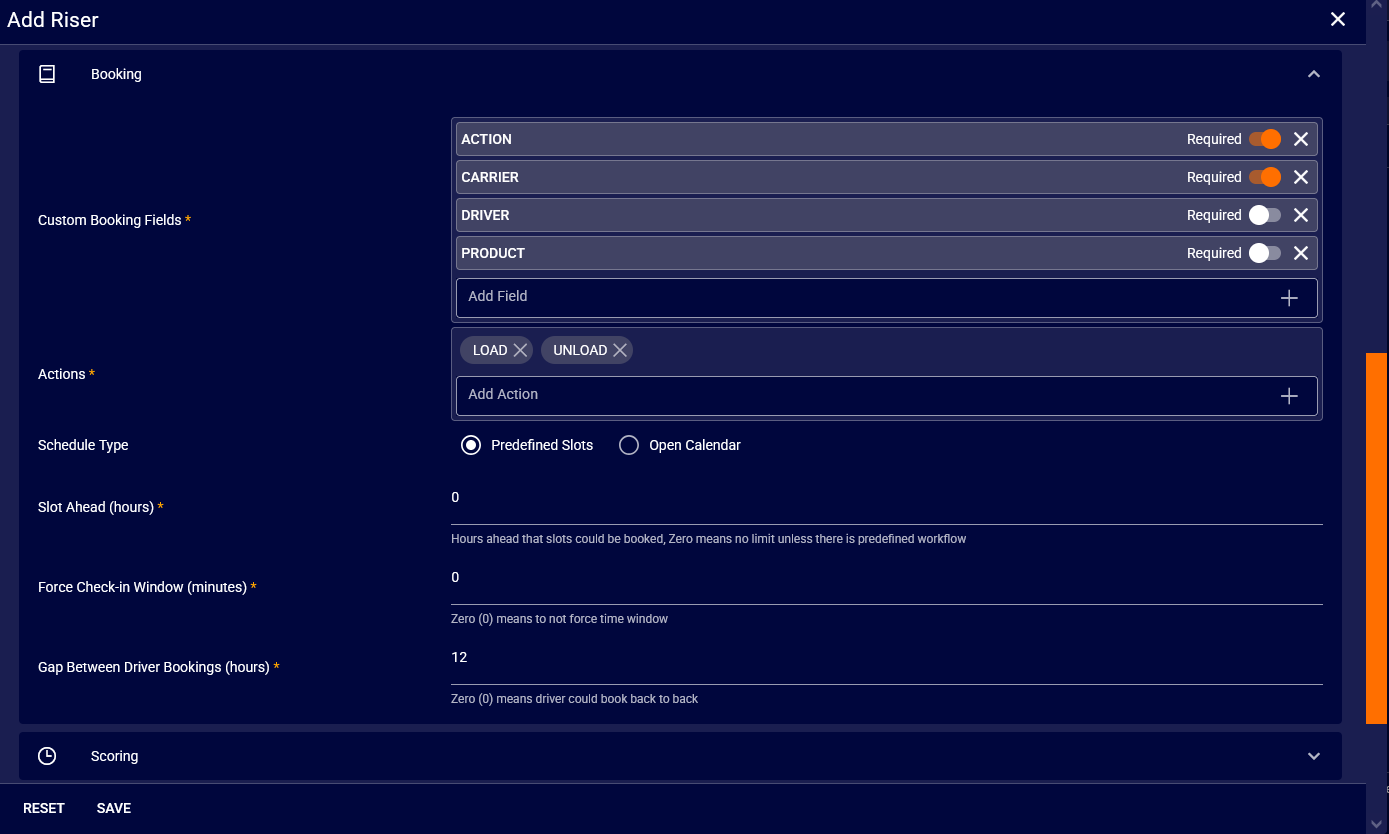Click the Scoring section title
The height and width of the screenshot is (834, 1389).
coord(114,756)
